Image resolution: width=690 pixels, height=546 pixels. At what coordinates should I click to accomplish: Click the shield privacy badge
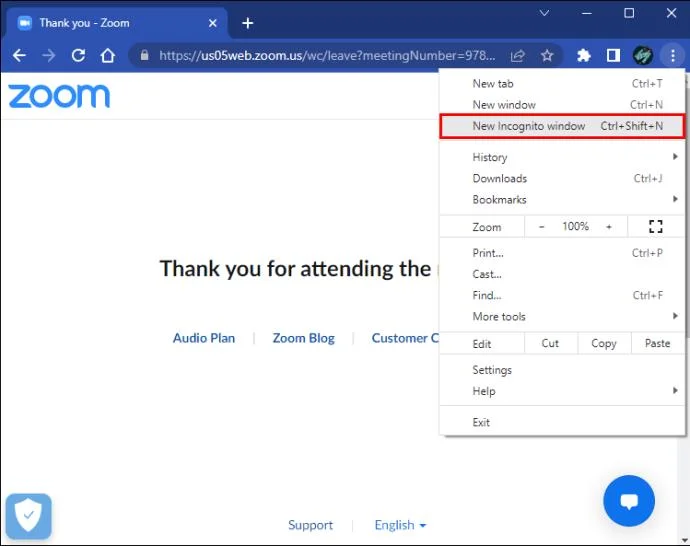tap(29, 517)
